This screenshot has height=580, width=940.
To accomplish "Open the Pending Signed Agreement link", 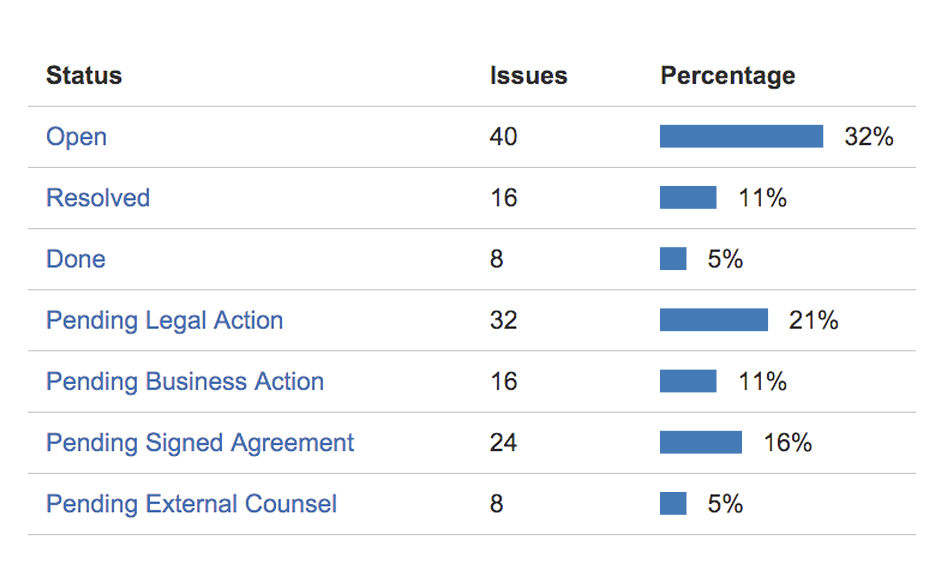I will point(200,442).
